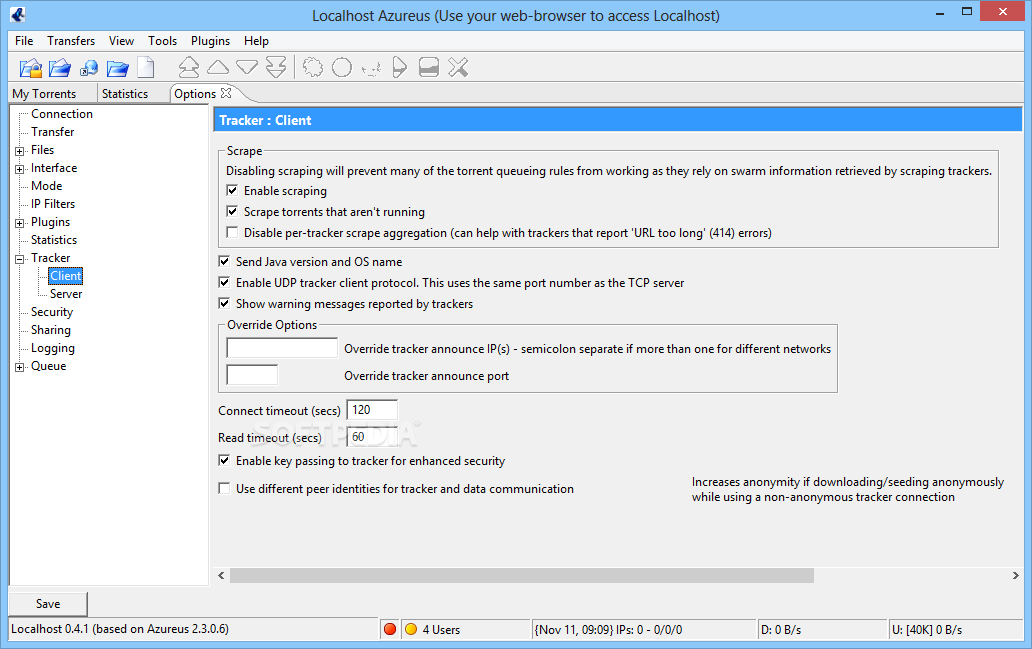Uncheck Scrape torrents that aren't running
Screen dimensions: 1032x649
pyautogui.click(x=232, y=211)
